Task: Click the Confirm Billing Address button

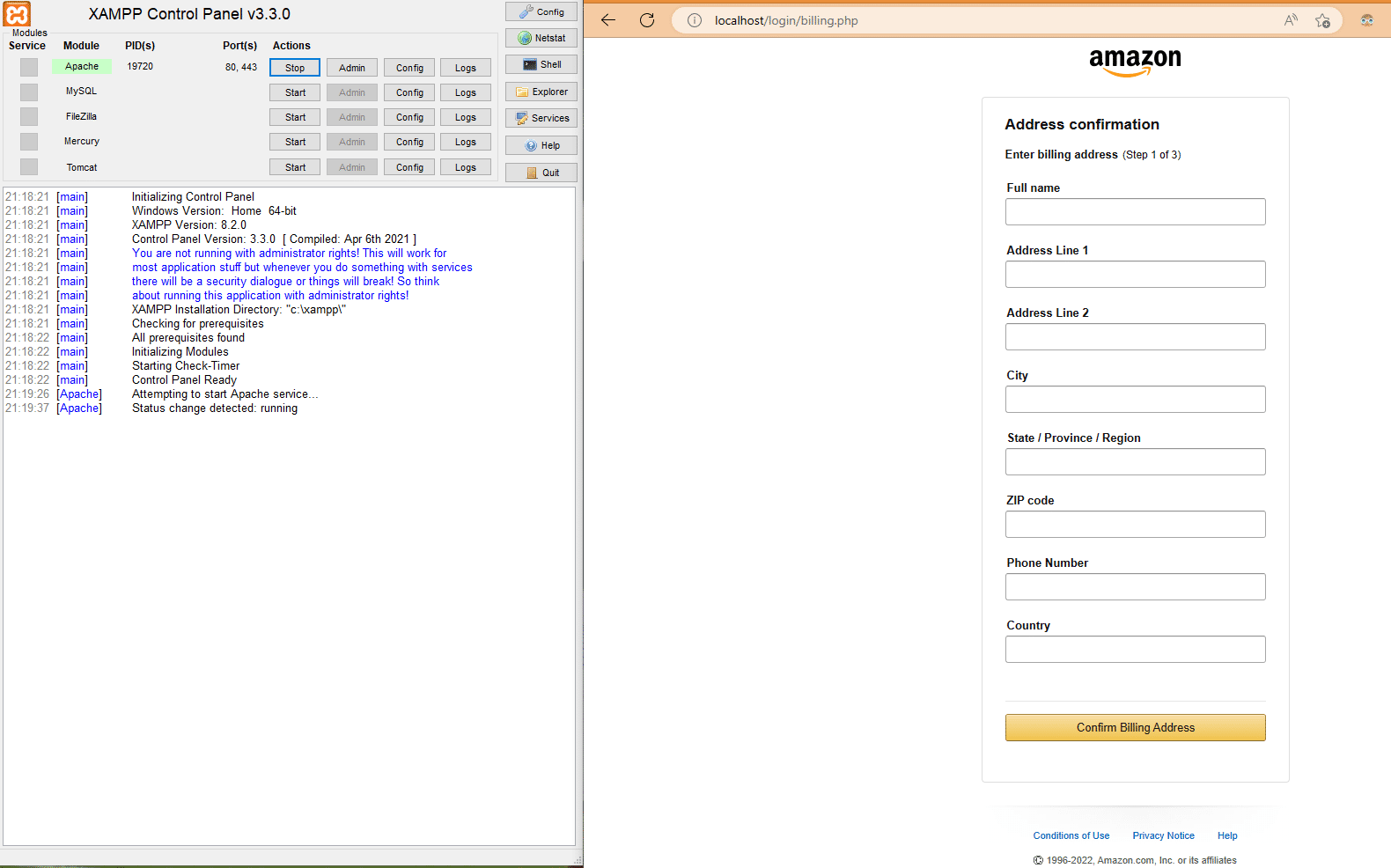Action: coord(1136,727)
